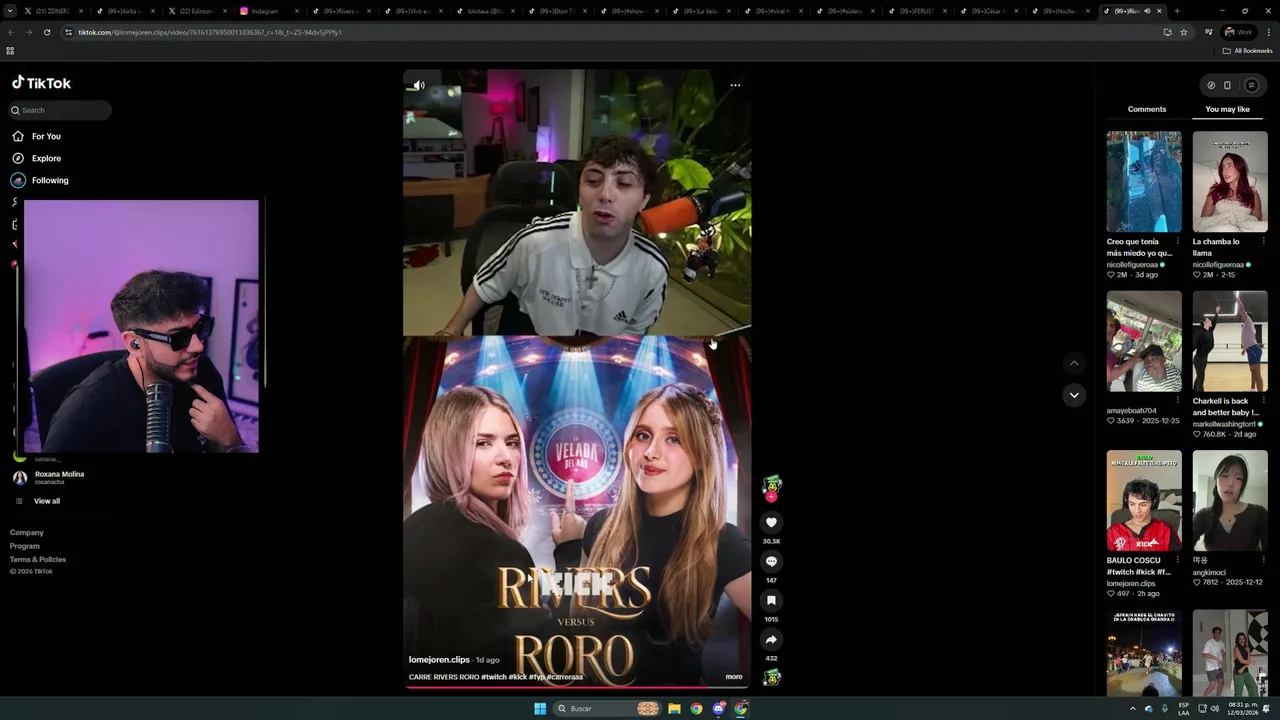The height and width of the screenshot is (720, 1280).
Task: Click the video progress bar
Action: click(x=577, y=687)
